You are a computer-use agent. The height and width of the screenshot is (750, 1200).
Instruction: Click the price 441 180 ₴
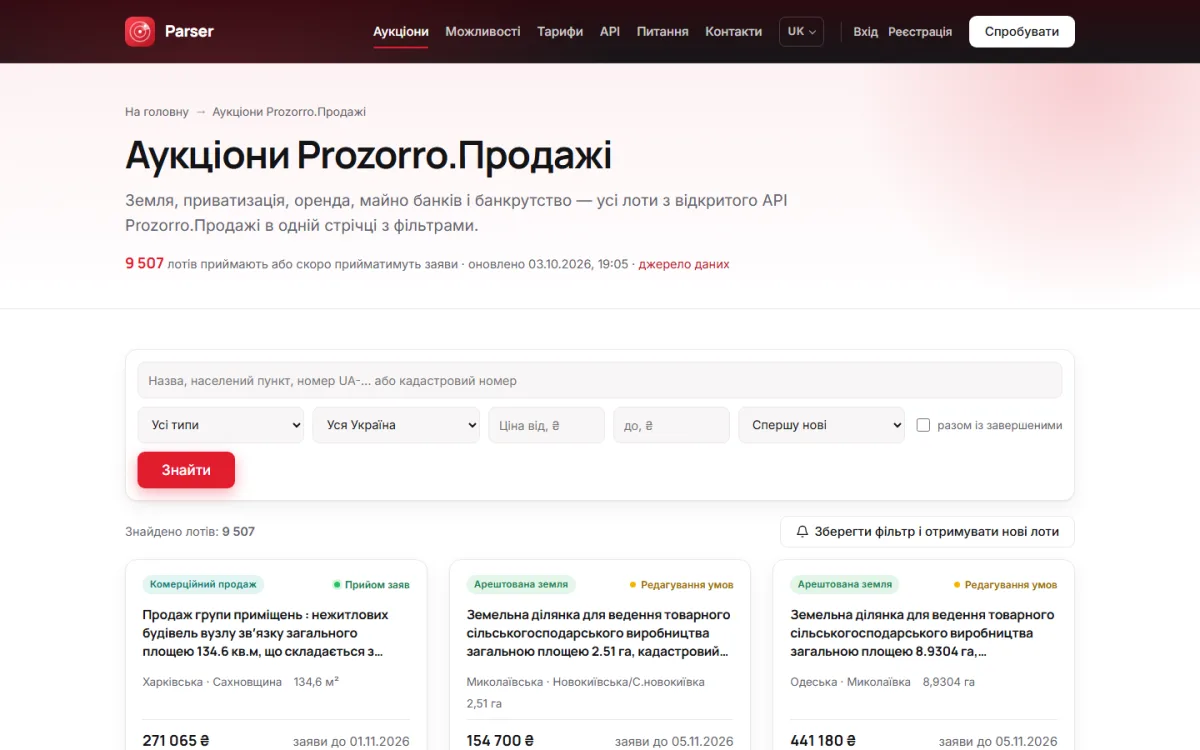(825, 741)
